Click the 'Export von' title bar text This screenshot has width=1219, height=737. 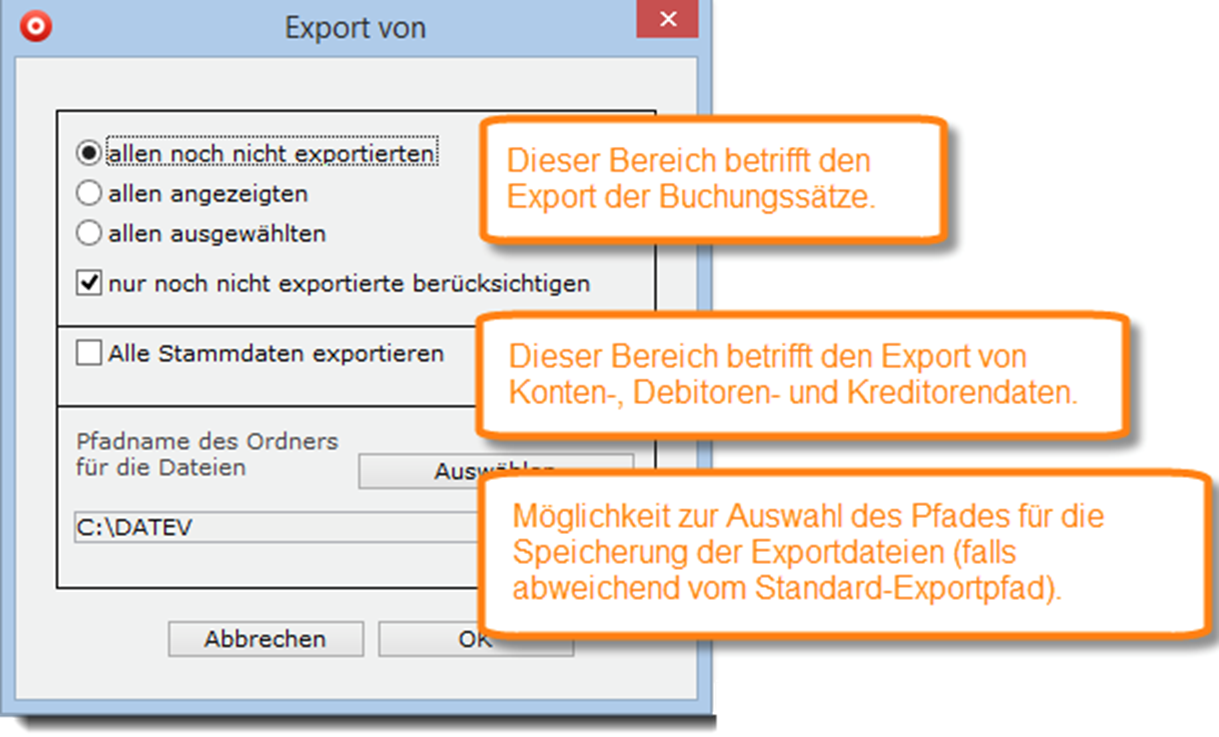(355, 28)
